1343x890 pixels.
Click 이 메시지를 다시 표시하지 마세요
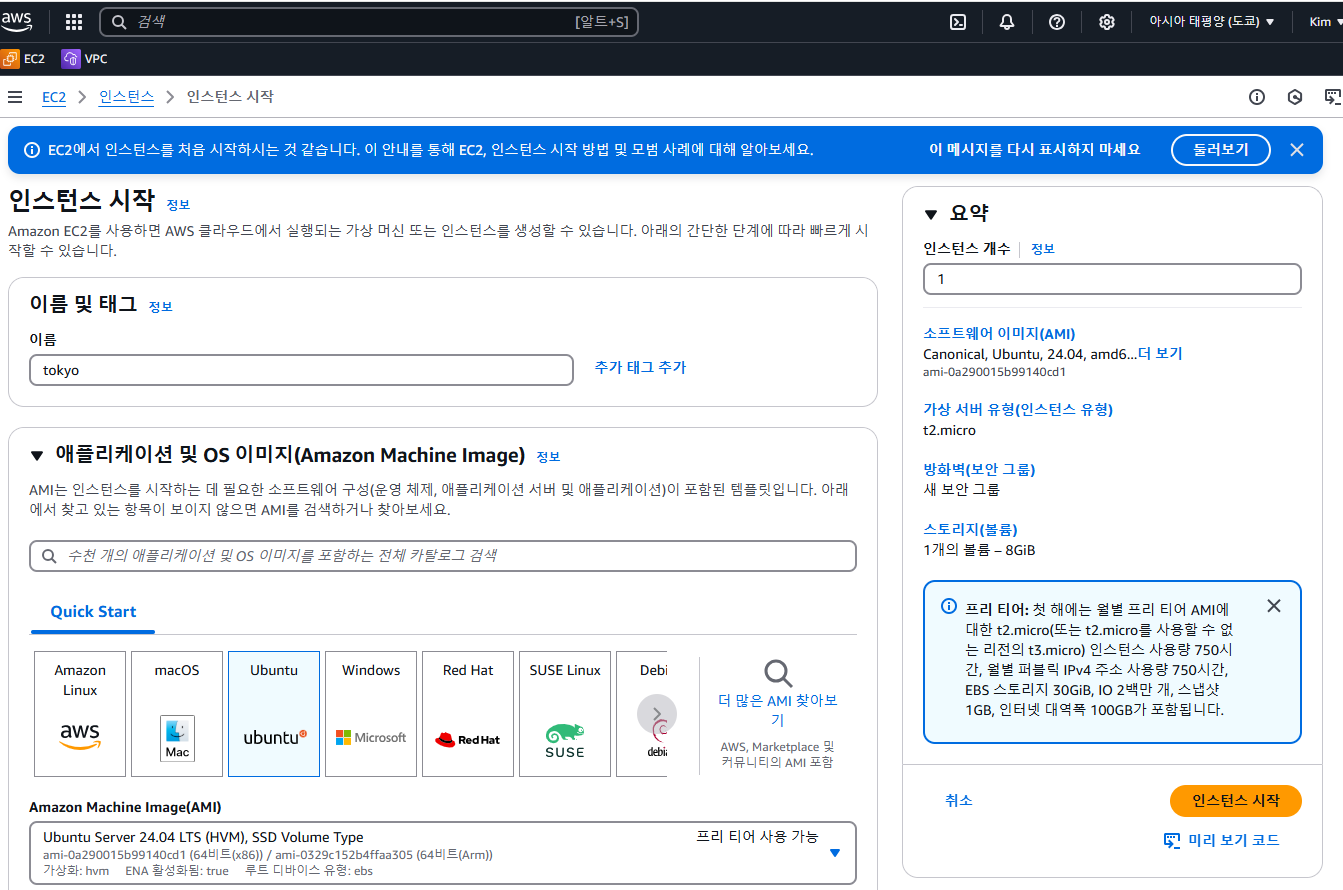point(1035,150)
